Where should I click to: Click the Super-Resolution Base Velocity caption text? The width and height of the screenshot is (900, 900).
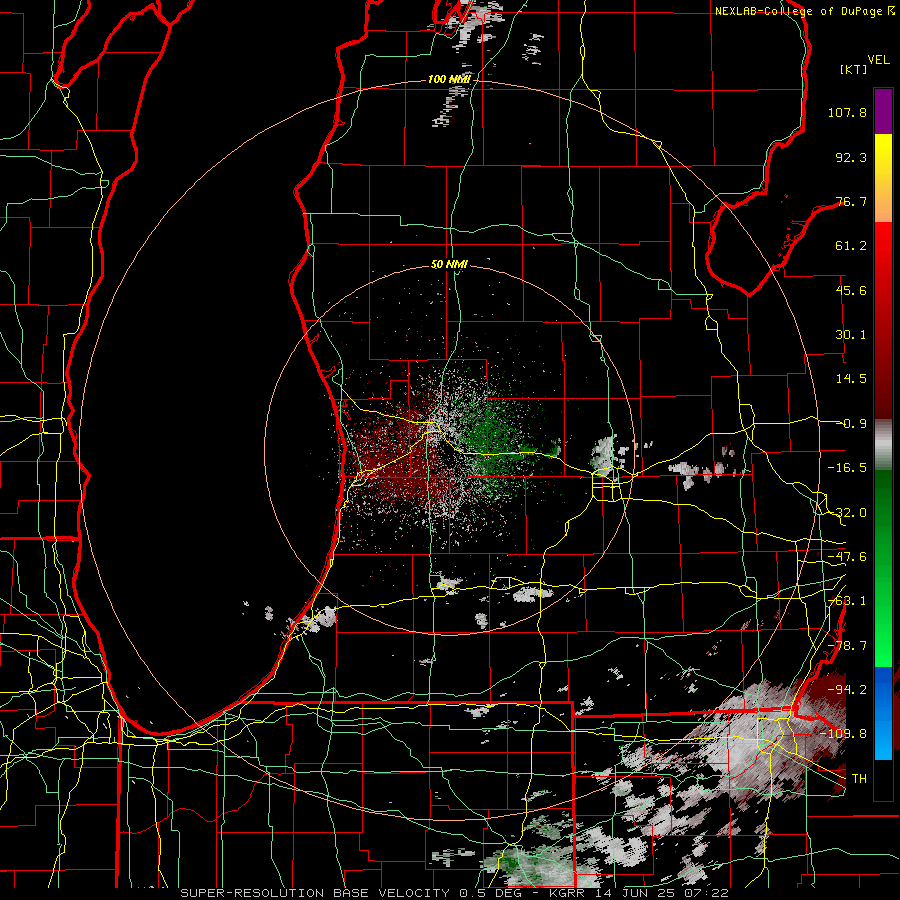(x=455, y=893)
